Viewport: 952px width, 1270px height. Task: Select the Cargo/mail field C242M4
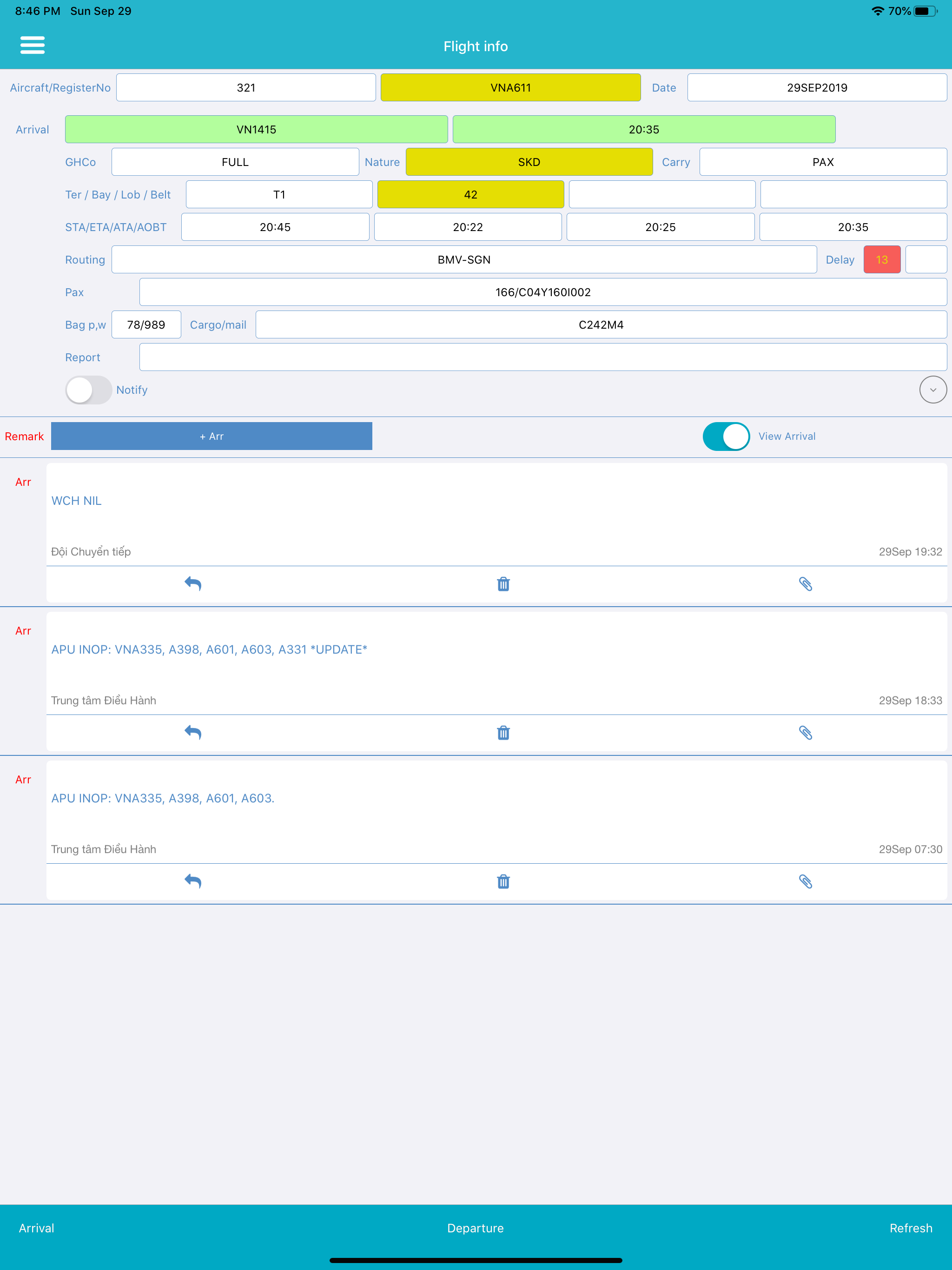601,324
